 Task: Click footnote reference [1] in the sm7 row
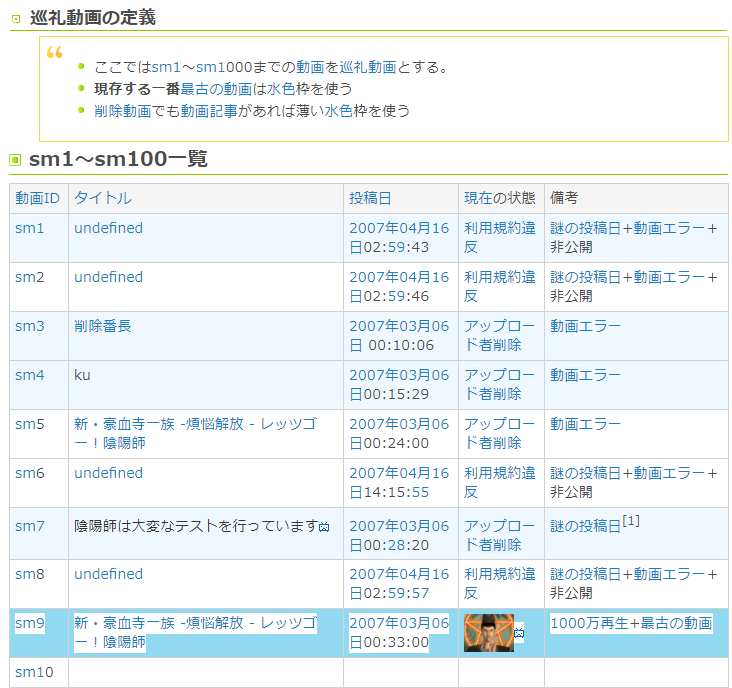[631, 520]
